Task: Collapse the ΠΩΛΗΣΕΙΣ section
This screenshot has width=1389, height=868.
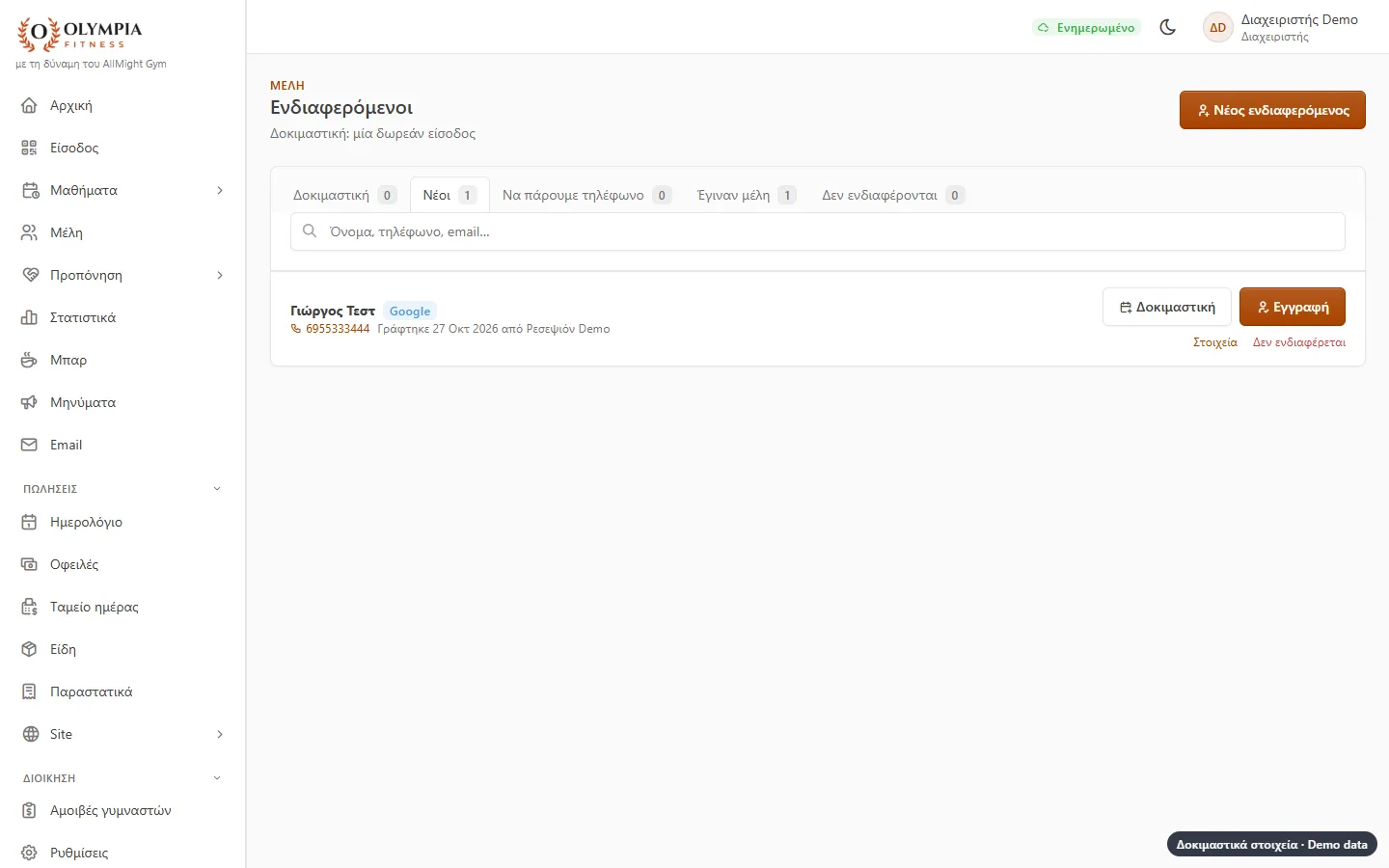Action: (x=217, y=489)
